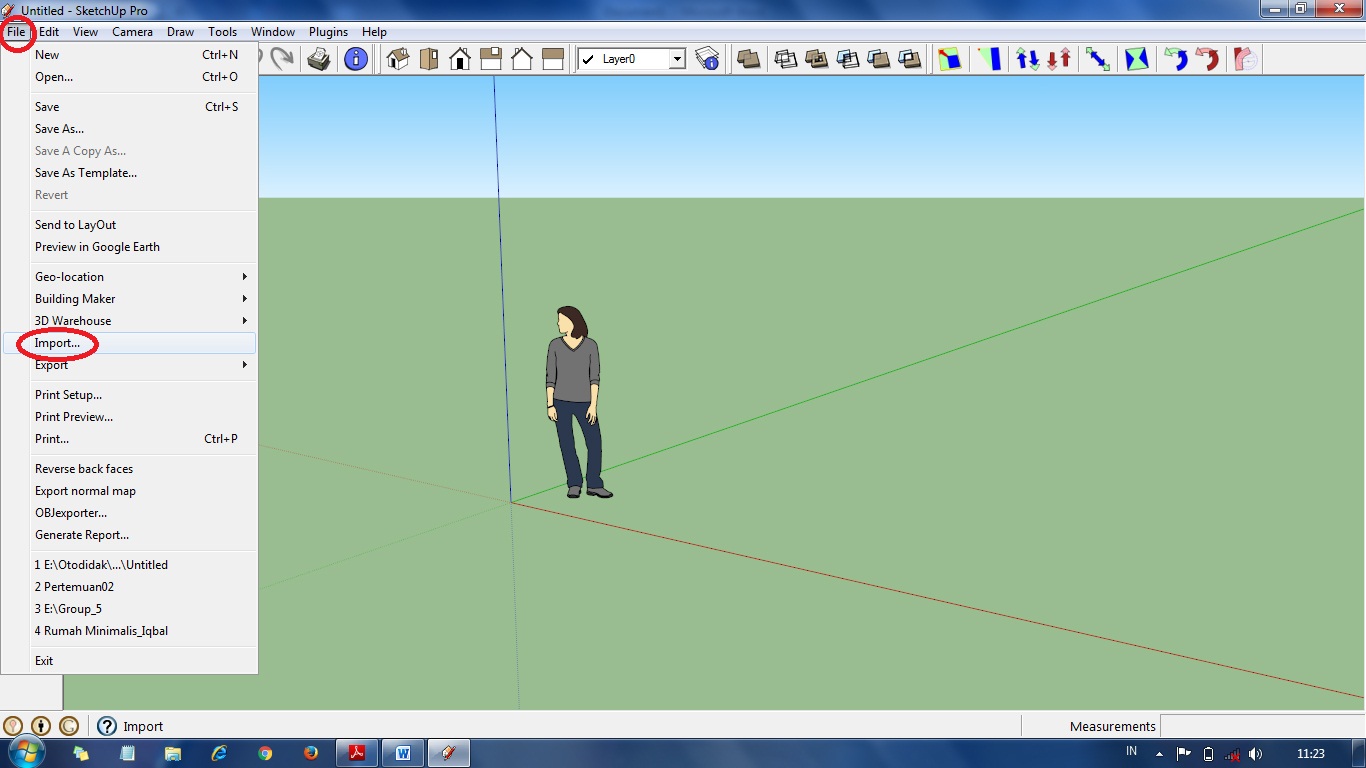The height and width of the screenshot is (768, 1366).
Task: Switch to Right view icon
Action: [x=491, y=59]
